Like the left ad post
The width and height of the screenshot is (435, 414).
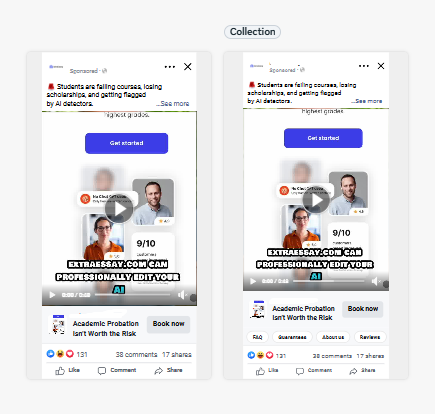pyautogui.click(x=68, y=370)
